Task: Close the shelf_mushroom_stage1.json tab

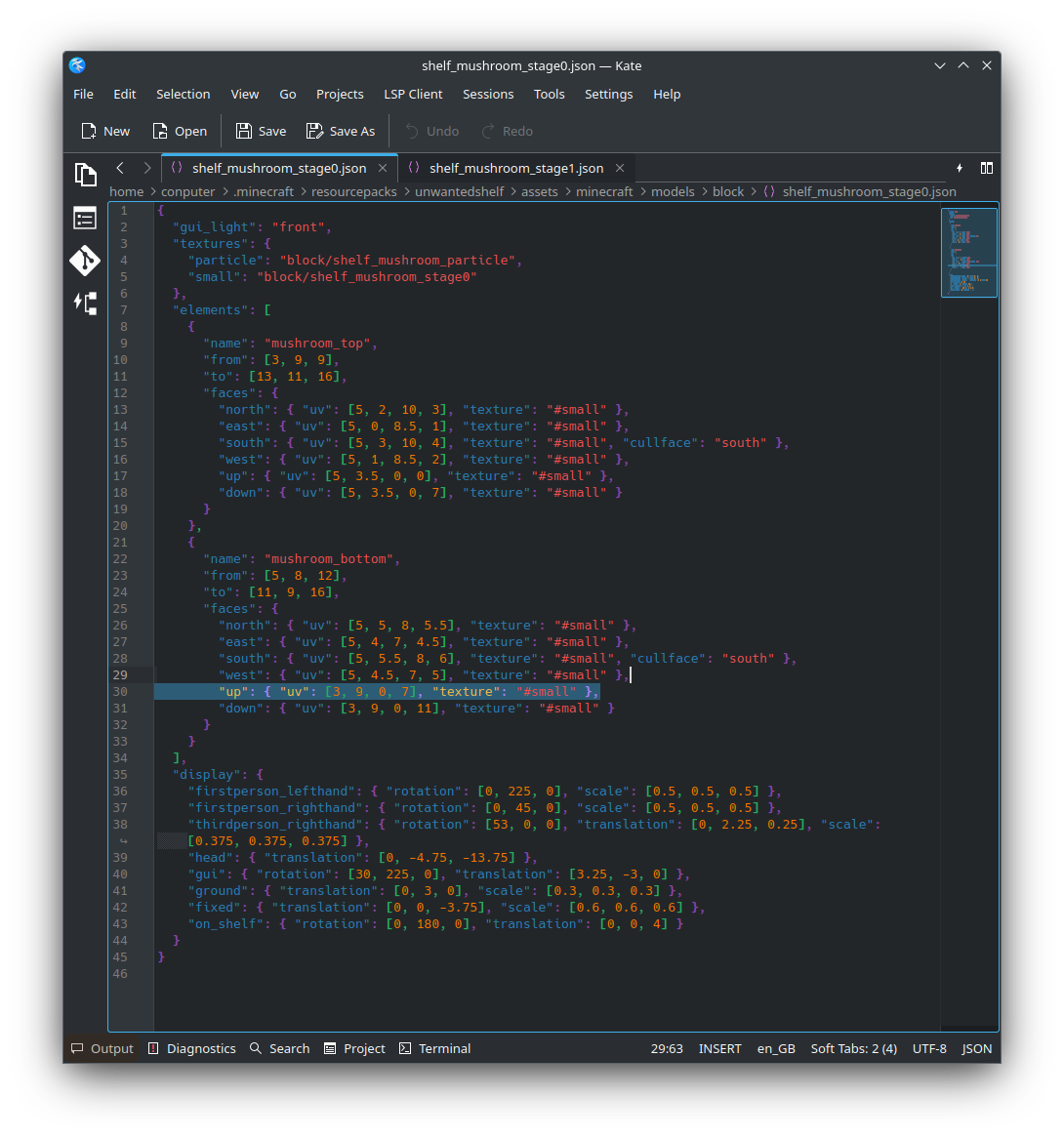Action: tap(620, 169)
